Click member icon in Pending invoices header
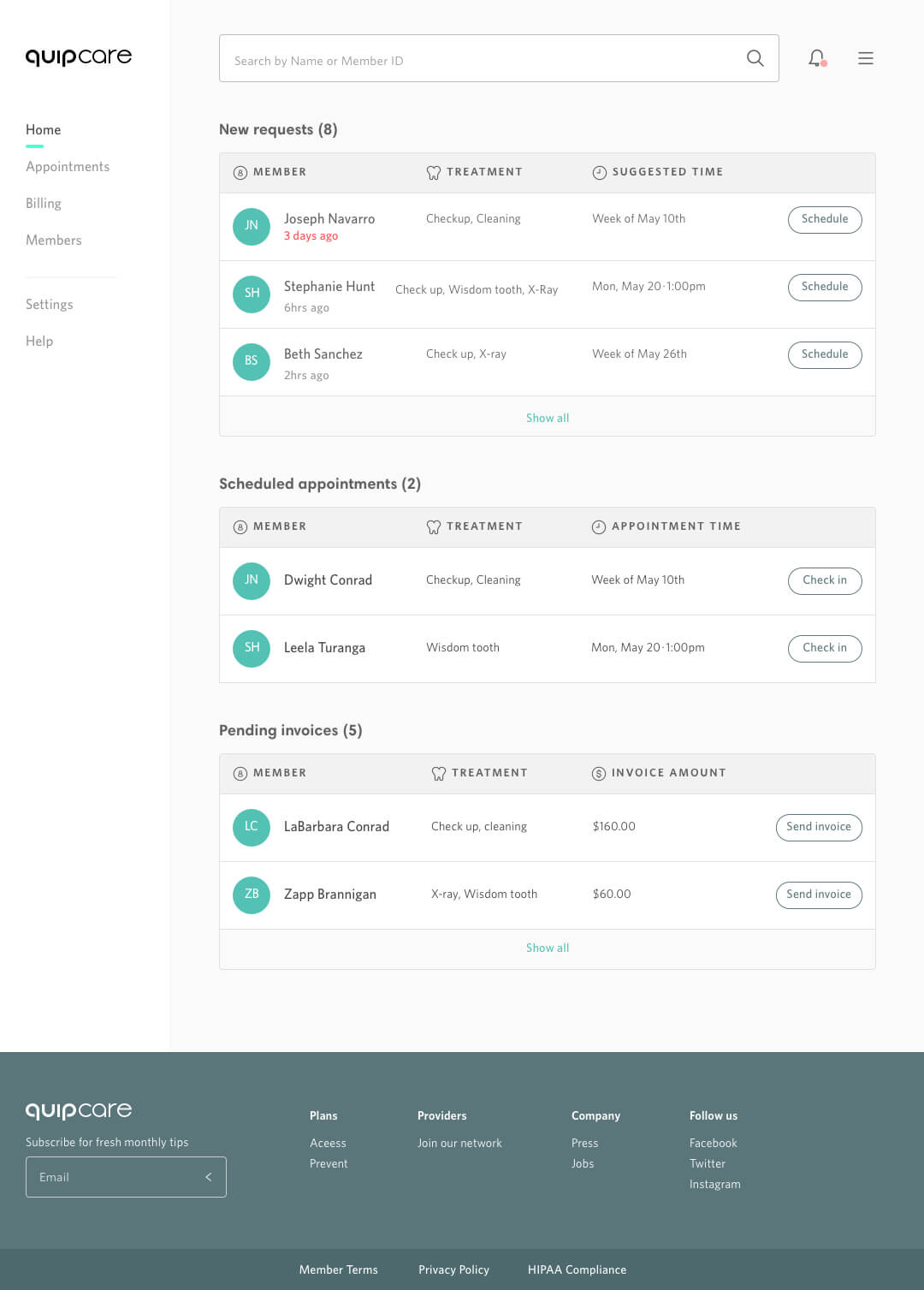 [x=240, y=774]
